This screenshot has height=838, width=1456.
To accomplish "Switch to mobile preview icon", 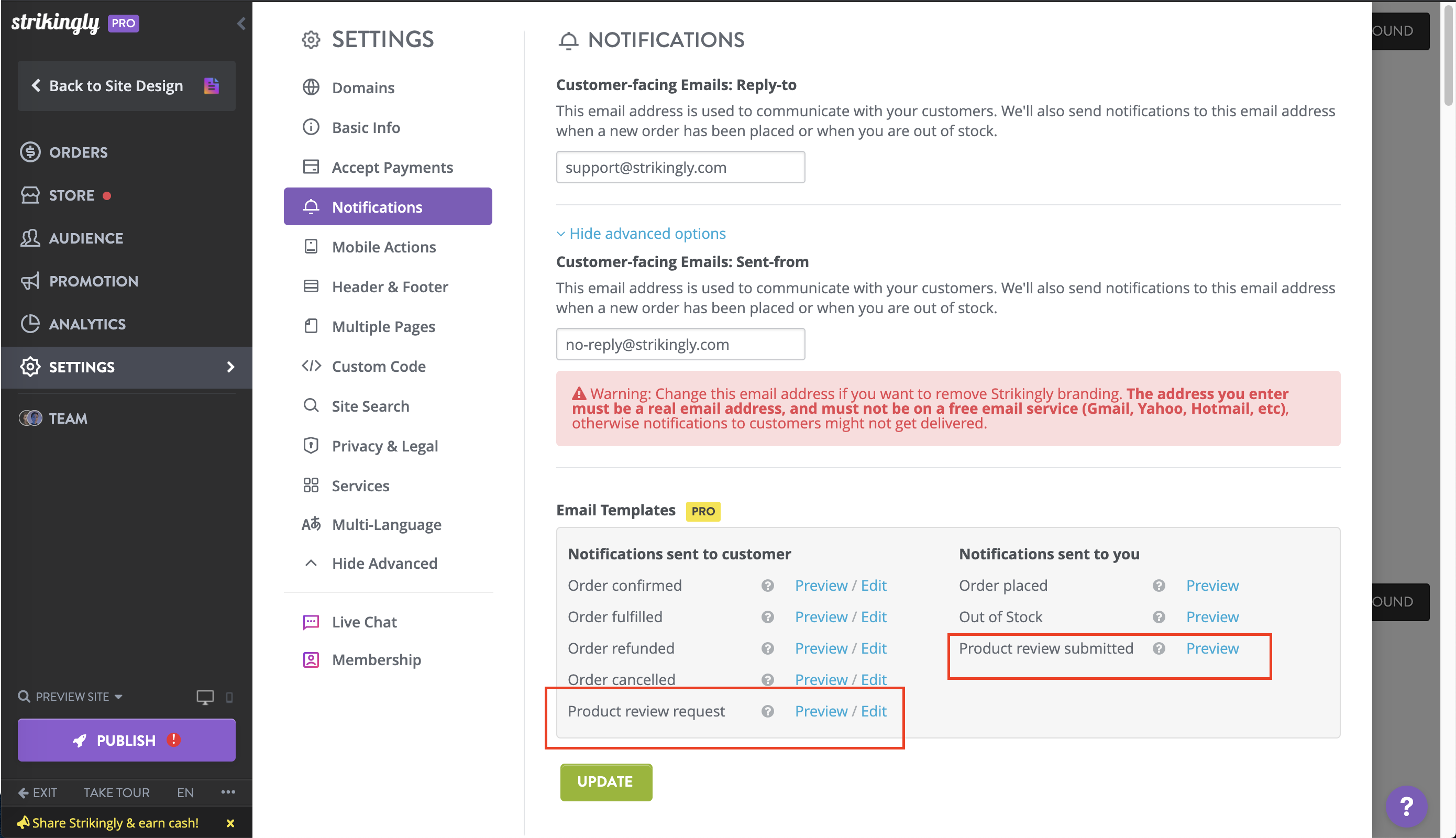I will click(x=229, y=698).
